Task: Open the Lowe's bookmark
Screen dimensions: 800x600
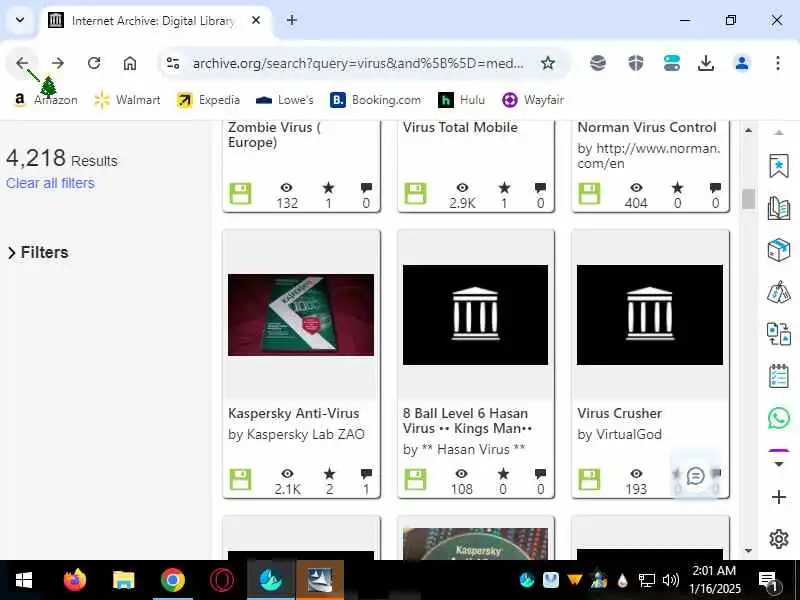Action: [285, 100]
